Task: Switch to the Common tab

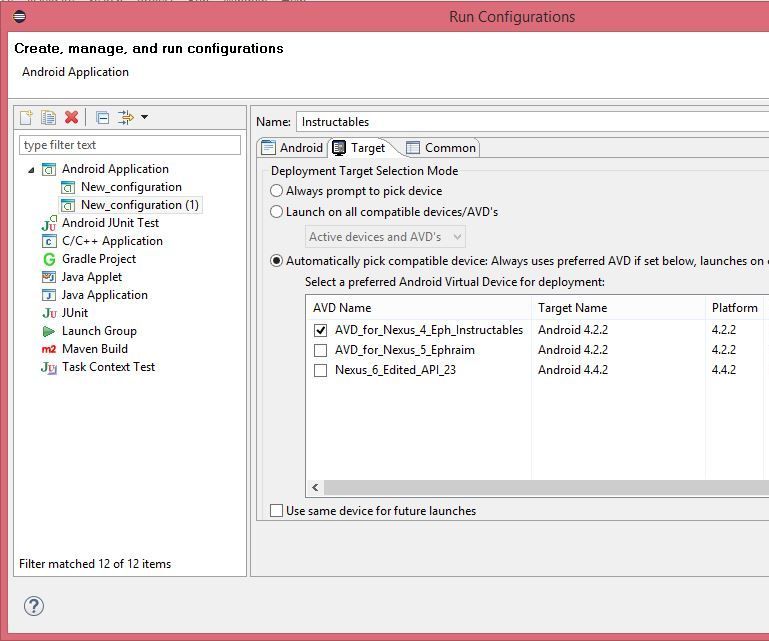Action: [441, 148]
